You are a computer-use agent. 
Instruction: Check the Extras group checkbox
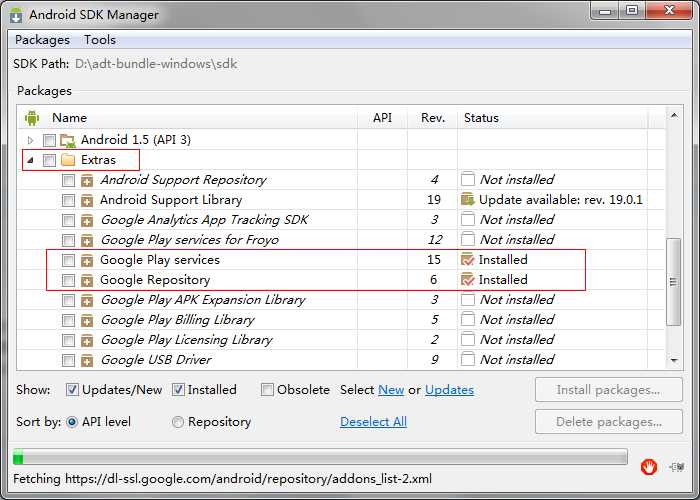point(49,160)
